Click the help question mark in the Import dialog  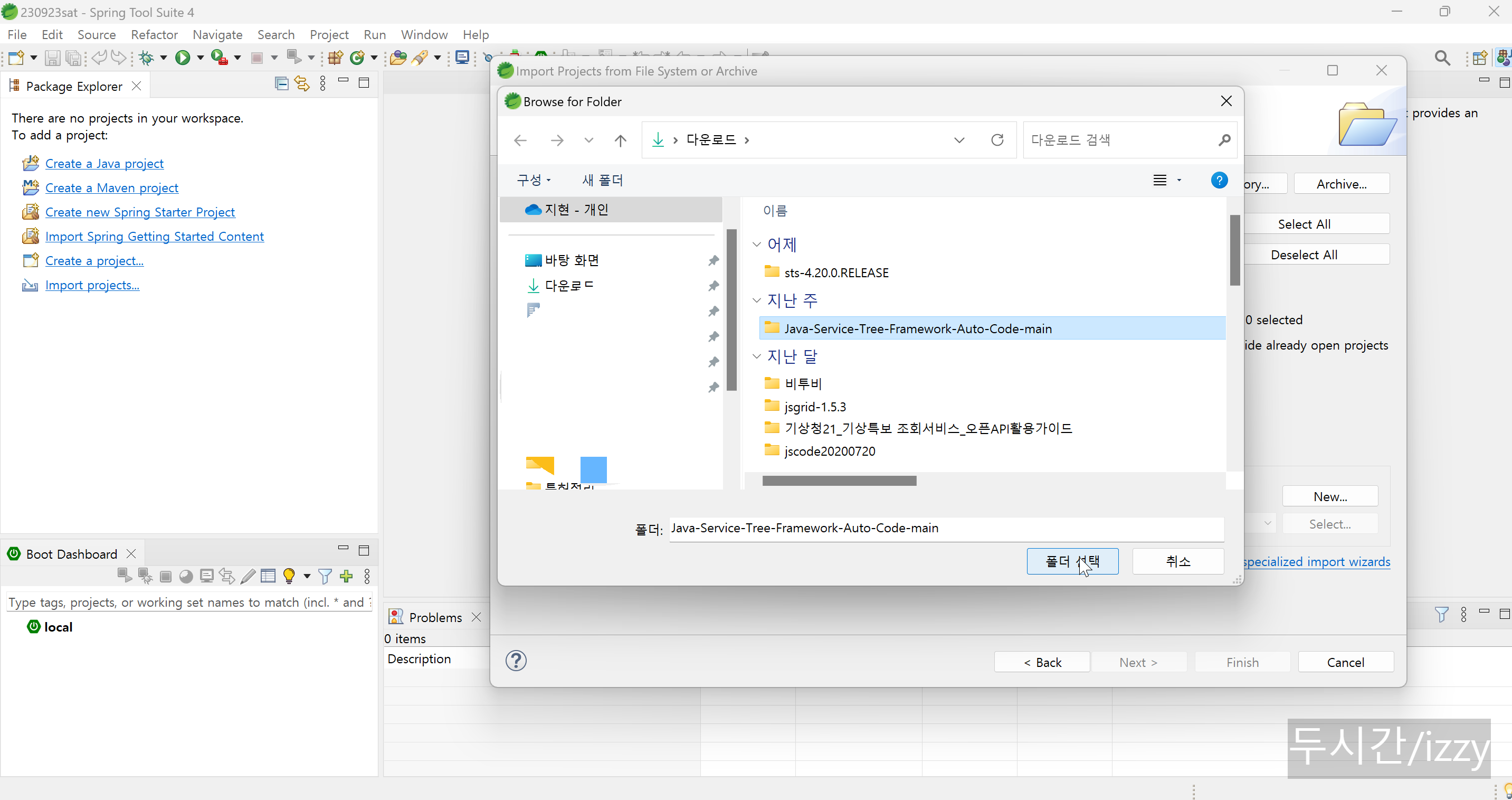[516, 661]
